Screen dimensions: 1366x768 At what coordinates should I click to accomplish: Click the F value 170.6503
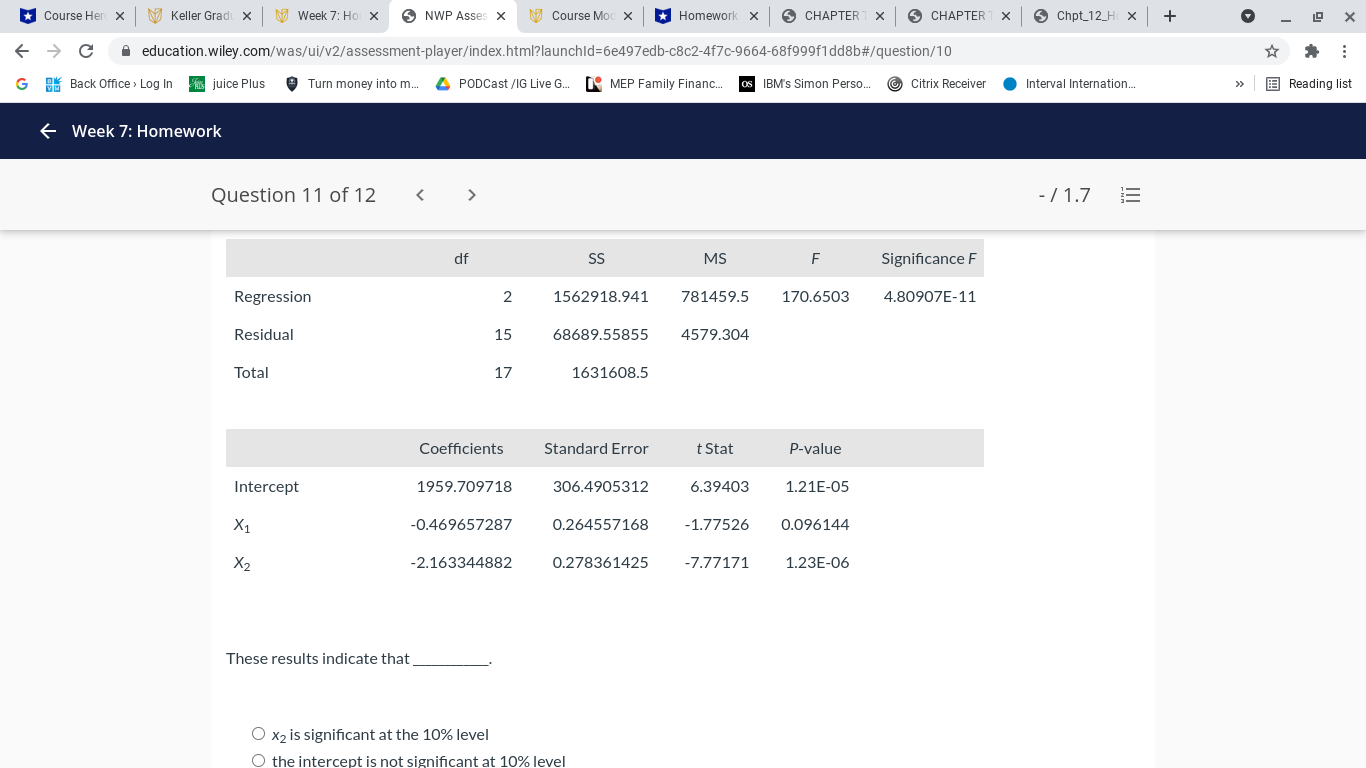click(815, 296)
